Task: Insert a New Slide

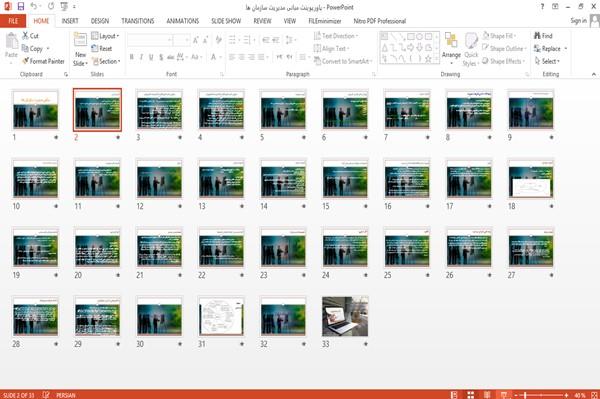Action: coord(80,49)
